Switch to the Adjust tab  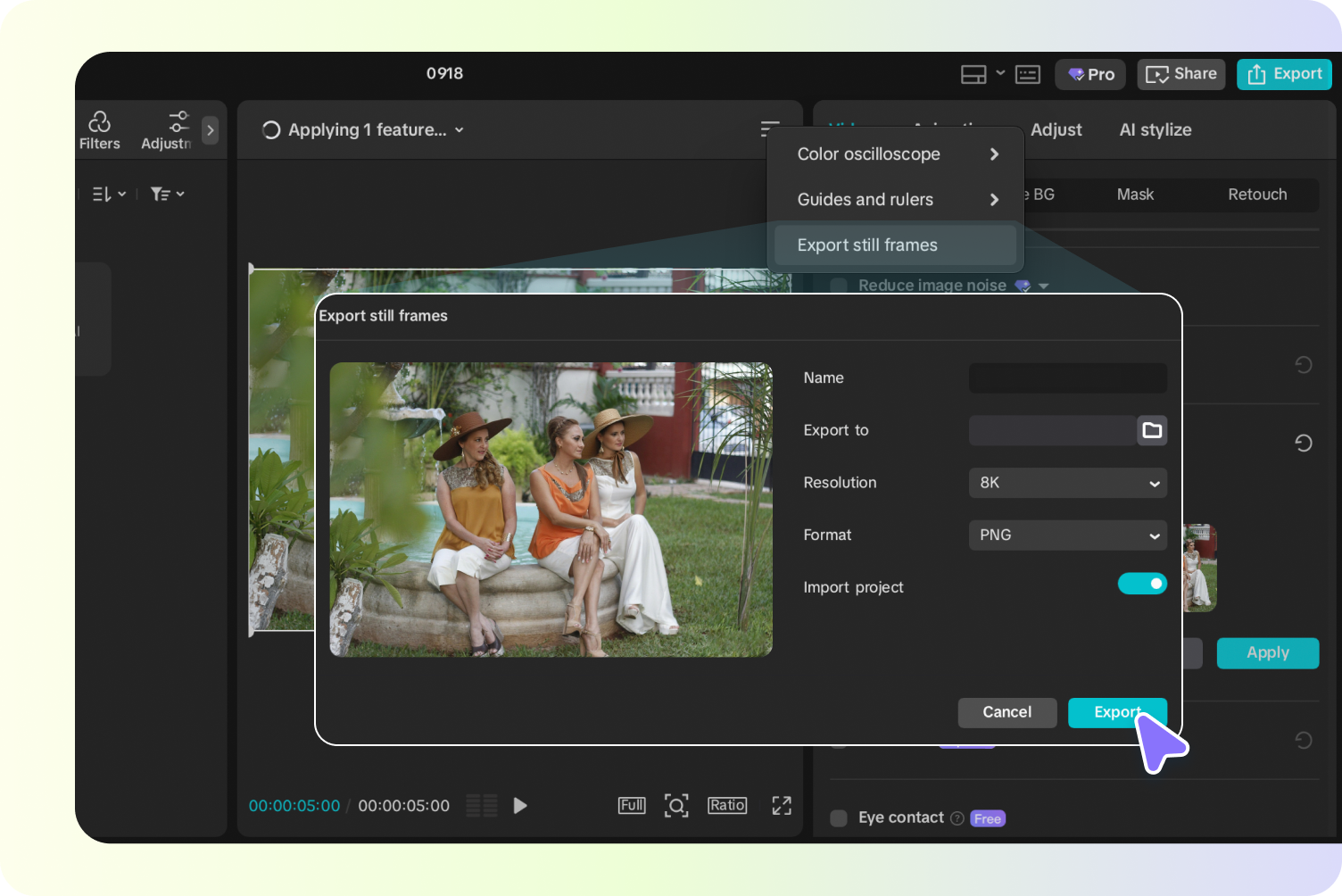tap(1056, 129)
